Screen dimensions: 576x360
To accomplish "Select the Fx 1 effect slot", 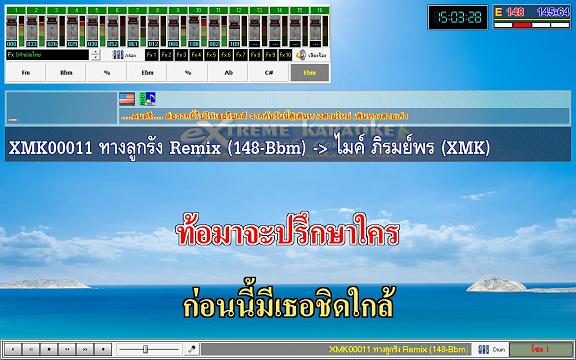I will click(152, 55).
